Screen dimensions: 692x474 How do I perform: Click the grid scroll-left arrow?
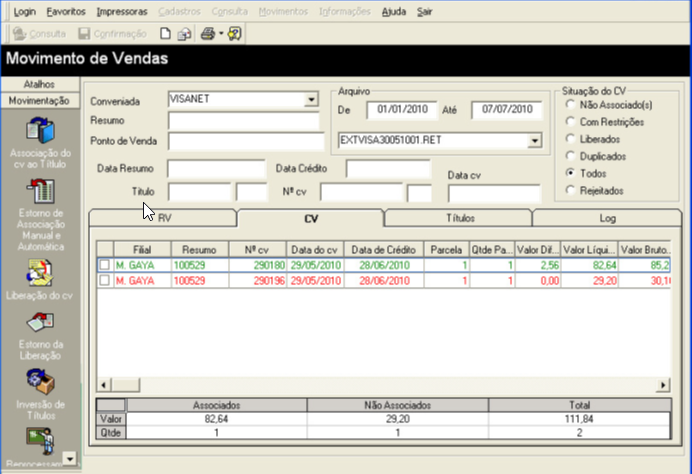tap(104, 385)
